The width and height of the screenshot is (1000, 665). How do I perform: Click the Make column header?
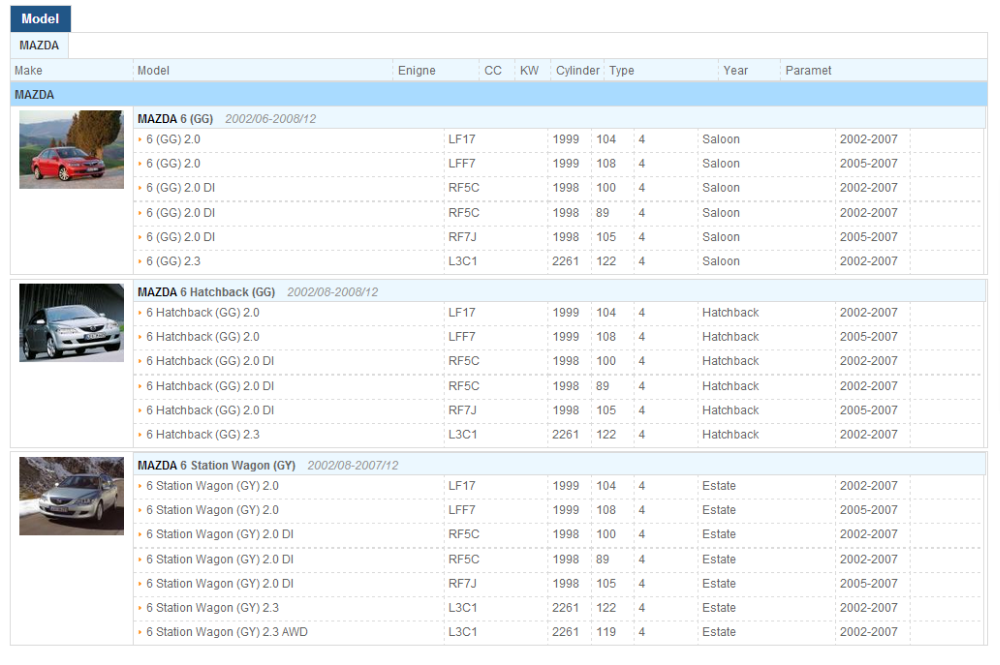point(29,71)
